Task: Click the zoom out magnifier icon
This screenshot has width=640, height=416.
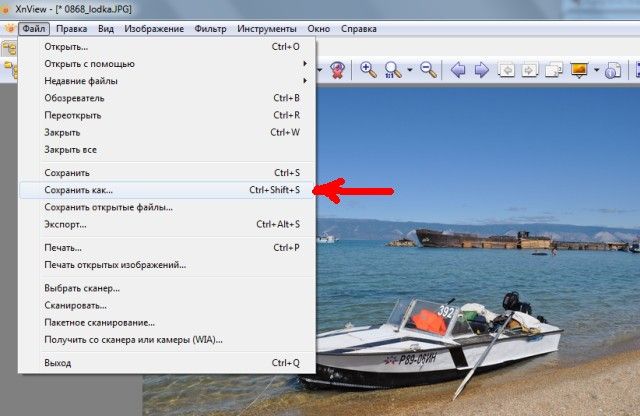Action: [x=428, y=69]
